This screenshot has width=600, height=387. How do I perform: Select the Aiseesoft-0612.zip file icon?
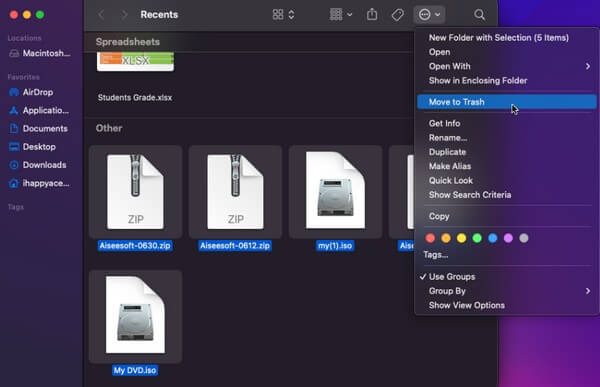(235, 192)
